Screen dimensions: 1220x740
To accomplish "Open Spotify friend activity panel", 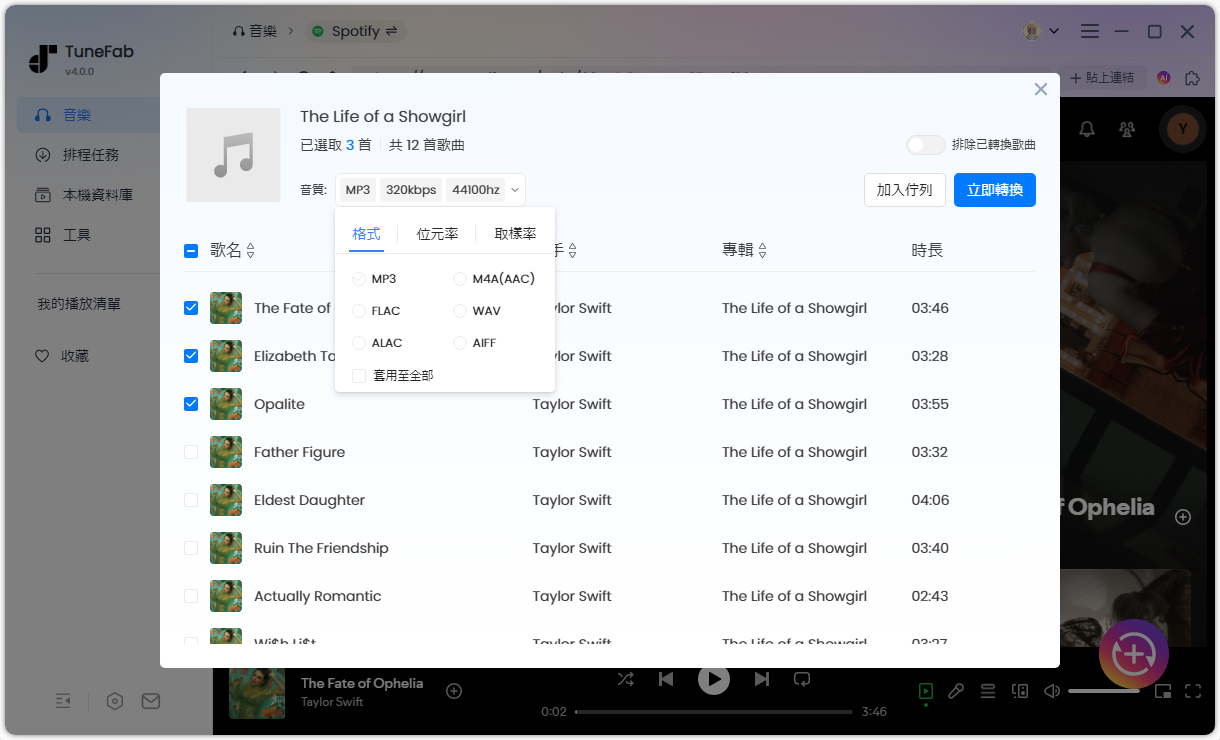I will [x=1129, y=130].
